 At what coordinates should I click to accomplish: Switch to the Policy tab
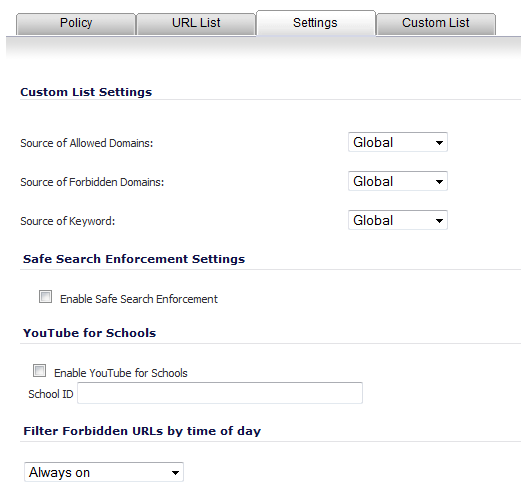[76, 24]
